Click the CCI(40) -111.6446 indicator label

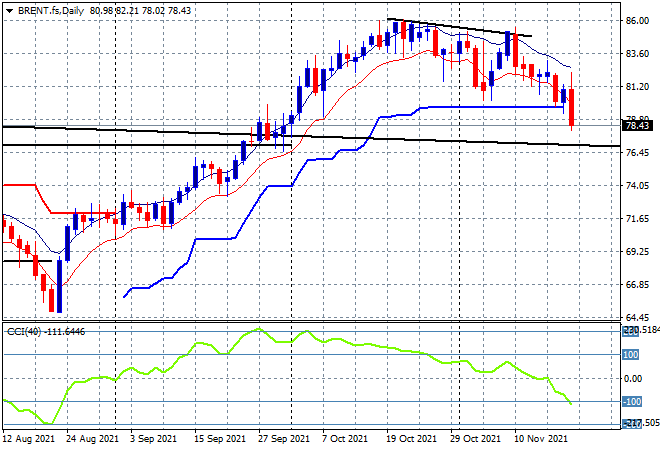tap(46, 332)
